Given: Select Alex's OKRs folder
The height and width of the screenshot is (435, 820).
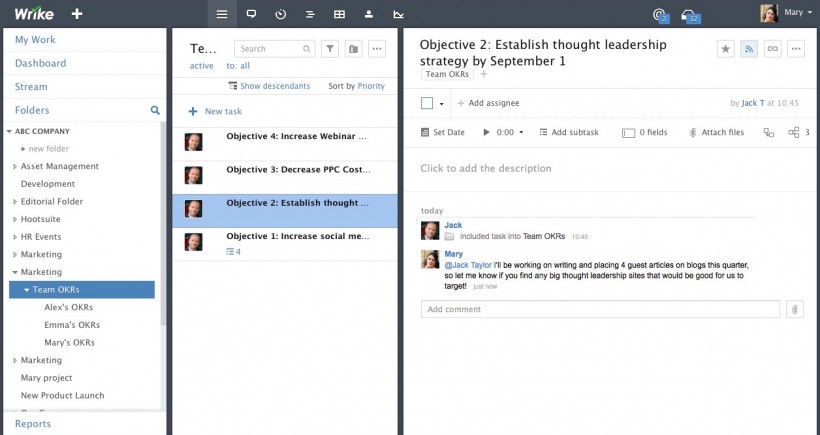Looking at the screenshot, I should pyautogui.click(x=69, y=307).
